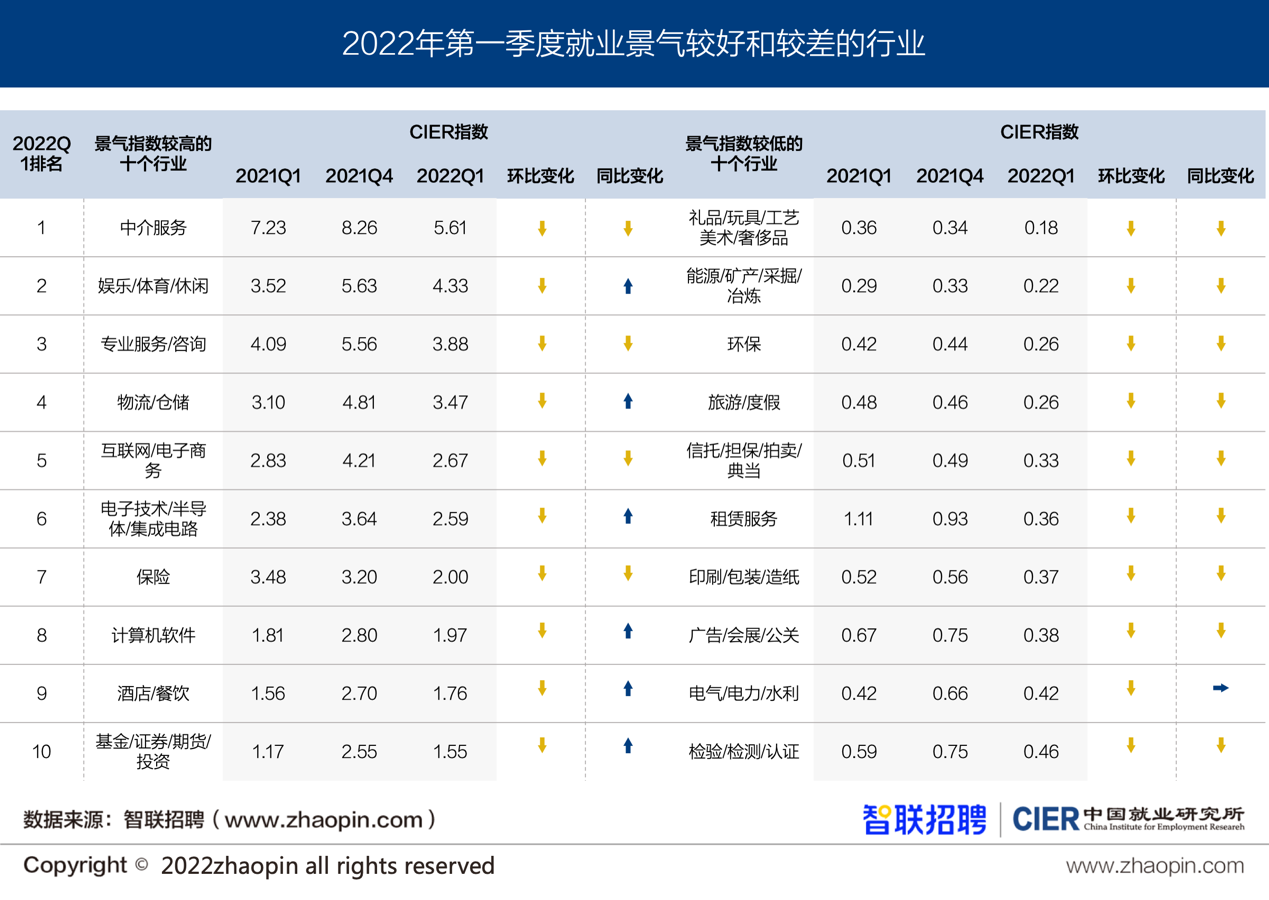Click the right-pointing arrow in 电气/电力/水利 row

tap(1220, 688)
